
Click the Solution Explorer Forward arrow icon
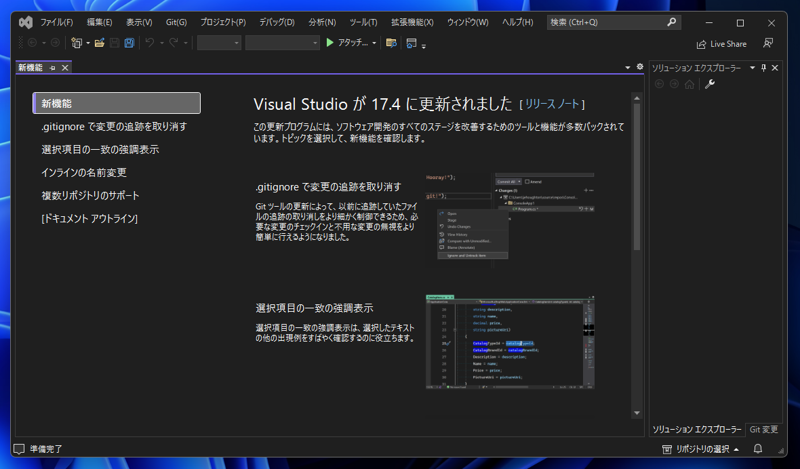tap(674, 84)
